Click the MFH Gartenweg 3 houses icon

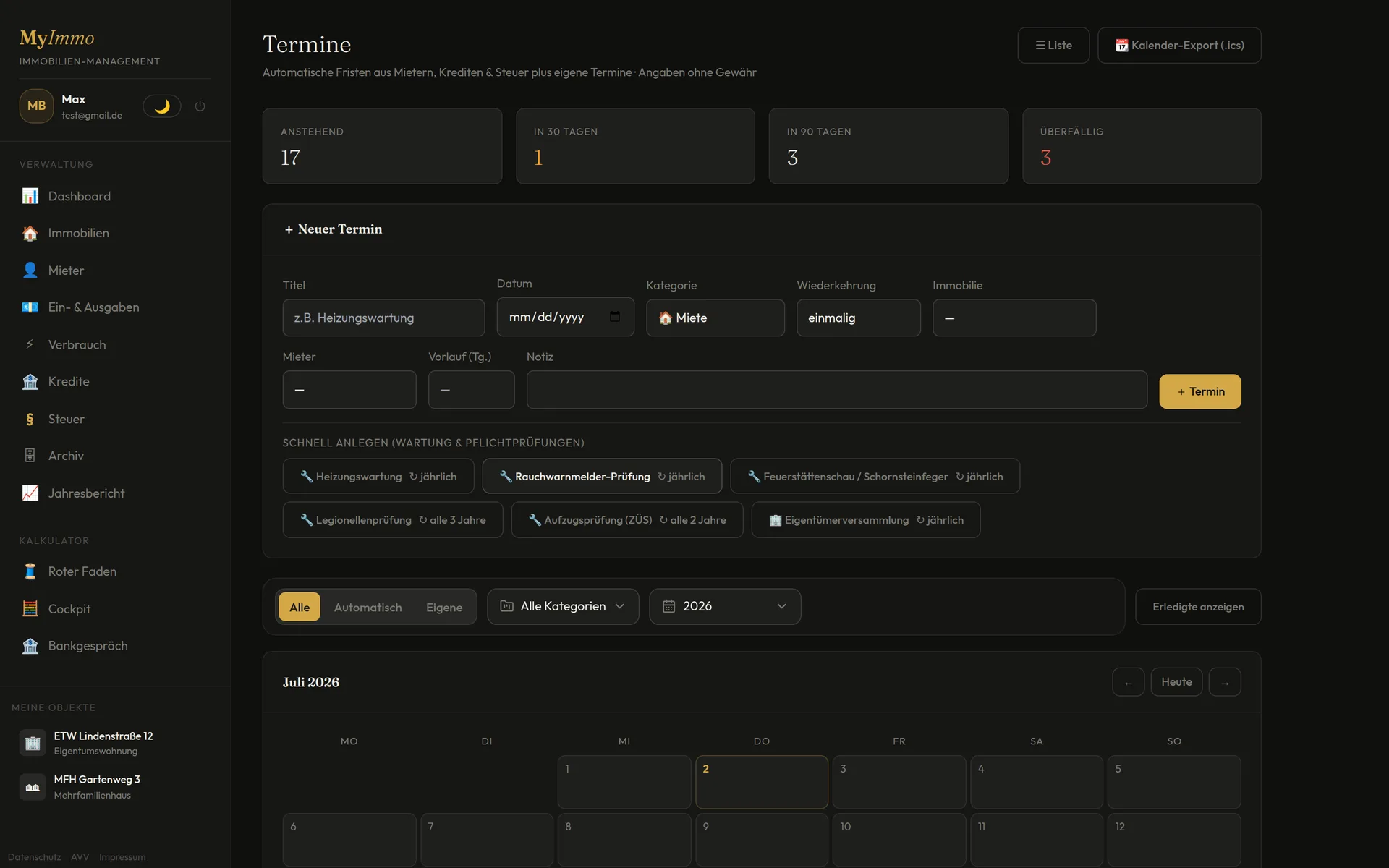click(33, 787)
